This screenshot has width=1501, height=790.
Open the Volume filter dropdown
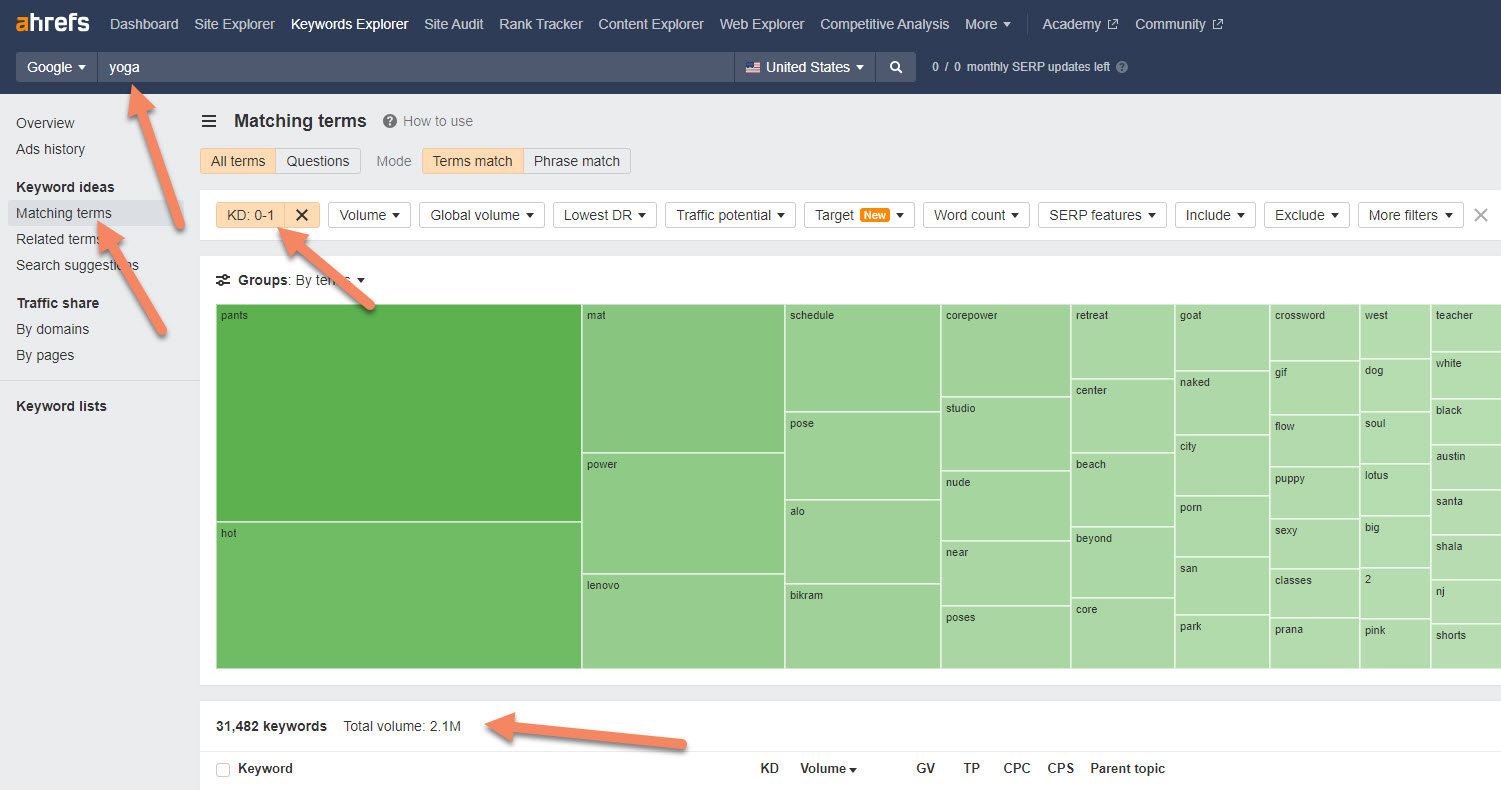click(x=369, y=215)
